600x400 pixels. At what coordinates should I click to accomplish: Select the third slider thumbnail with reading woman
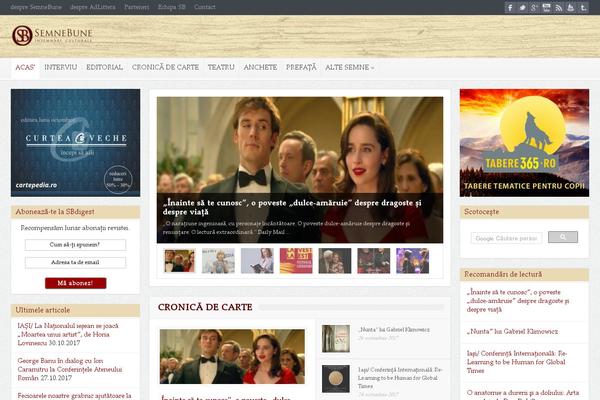257,261
